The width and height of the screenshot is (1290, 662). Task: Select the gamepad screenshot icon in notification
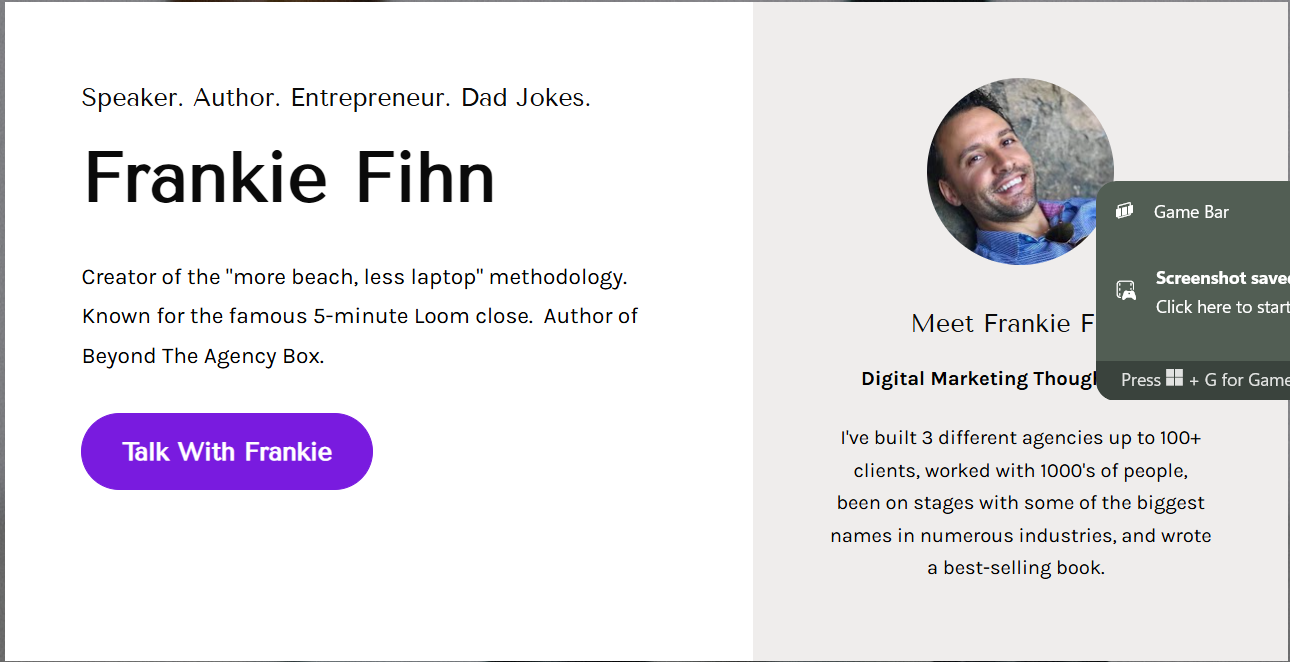click(x=1126, y=291)
